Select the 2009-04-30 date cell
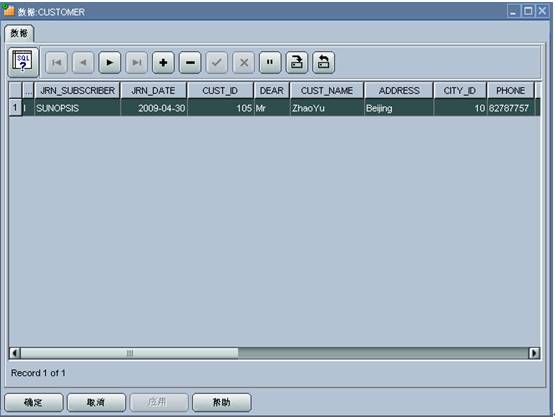Image resolution: width=555 pixels, height=417 pixels. tap(154, 108)
